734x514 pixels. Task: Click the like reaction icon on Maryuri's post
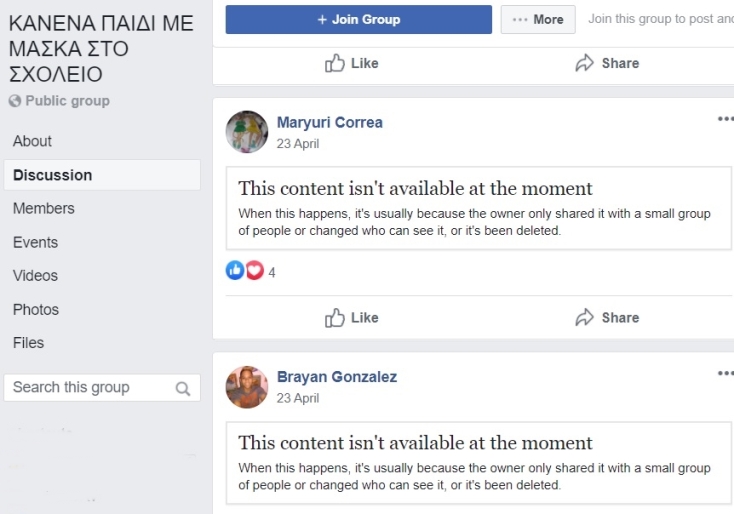[x=235, y=270]
